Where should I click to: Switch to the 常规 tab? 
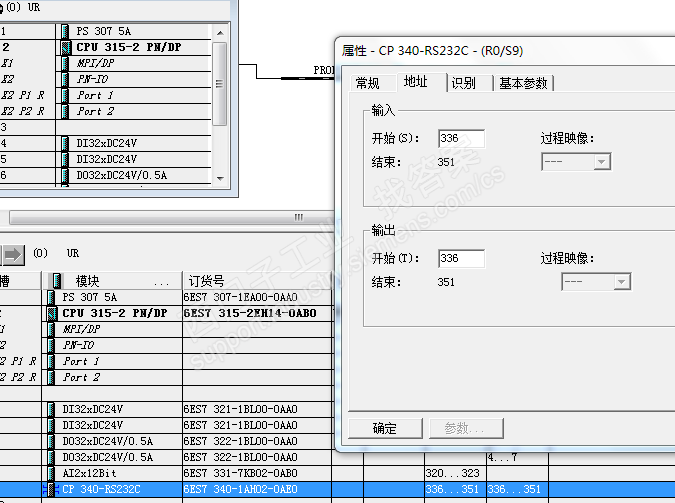368,83
